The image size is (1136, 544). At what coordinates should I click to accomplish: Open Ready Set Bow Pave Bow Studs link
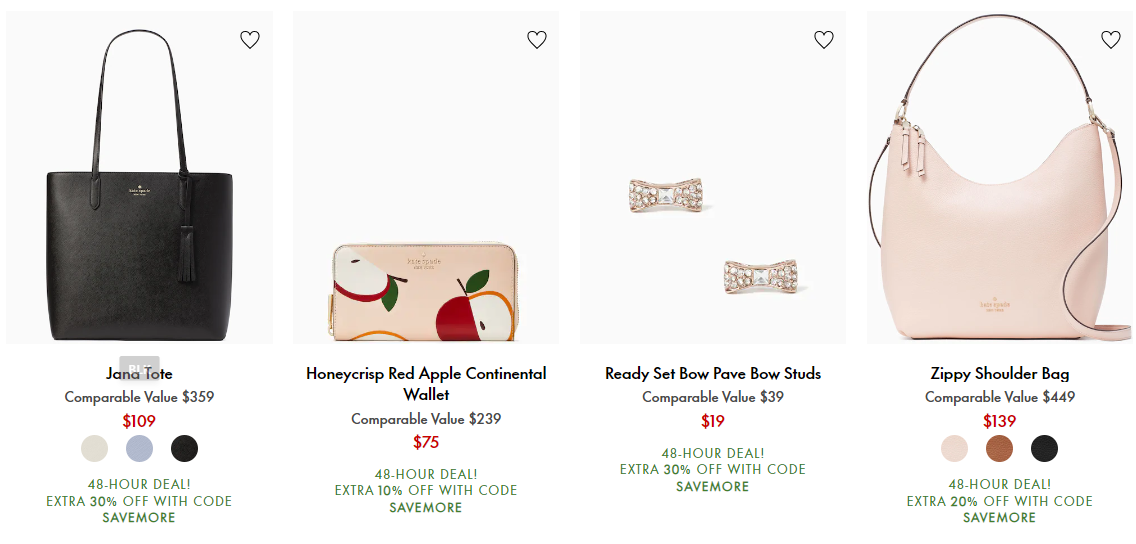click(713, 374)
